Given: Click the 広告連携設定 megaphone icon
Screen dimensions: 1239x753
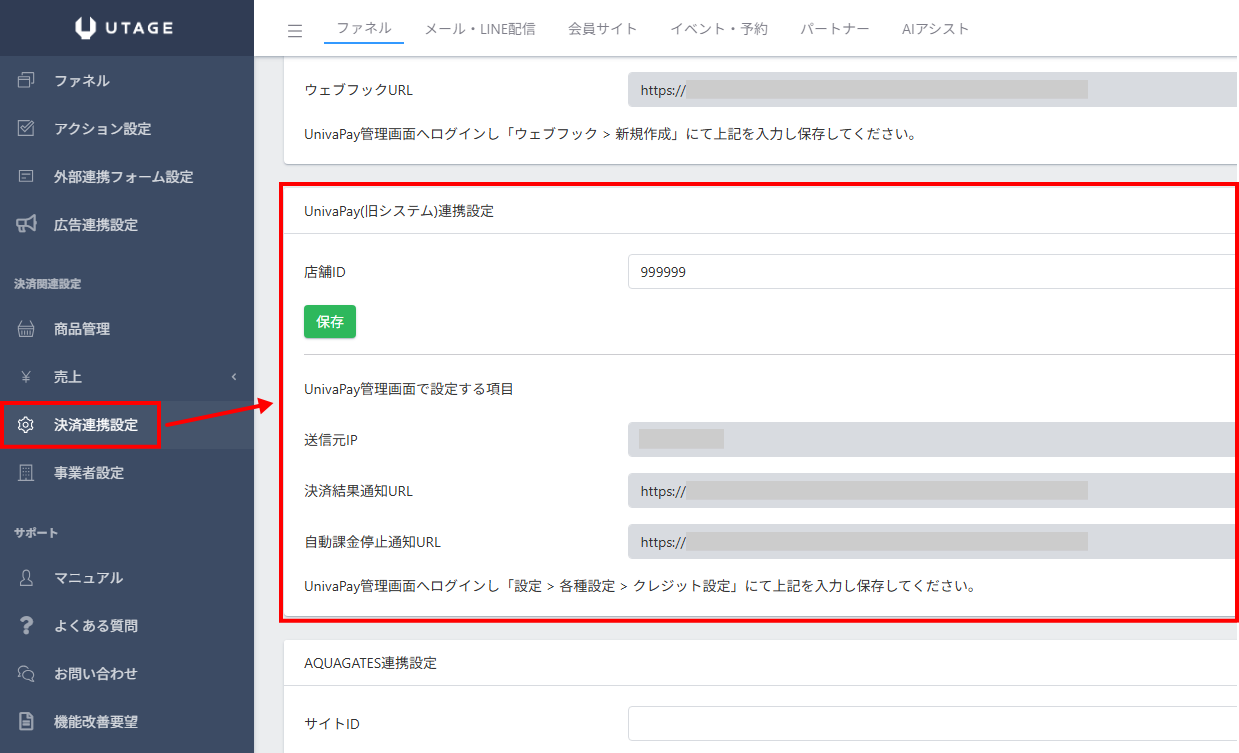Looking at the screenshot, I should point(27,225).
